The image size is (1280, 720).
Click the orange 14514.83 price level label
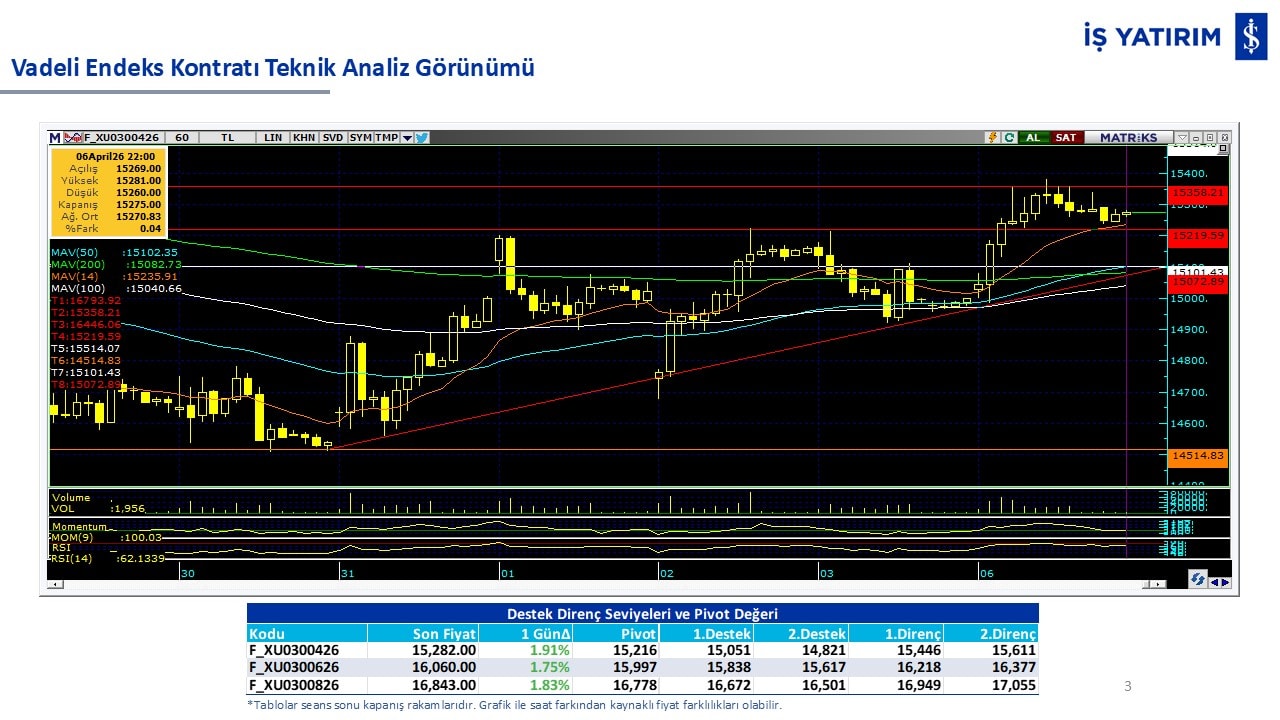(x=1197, y=456)
